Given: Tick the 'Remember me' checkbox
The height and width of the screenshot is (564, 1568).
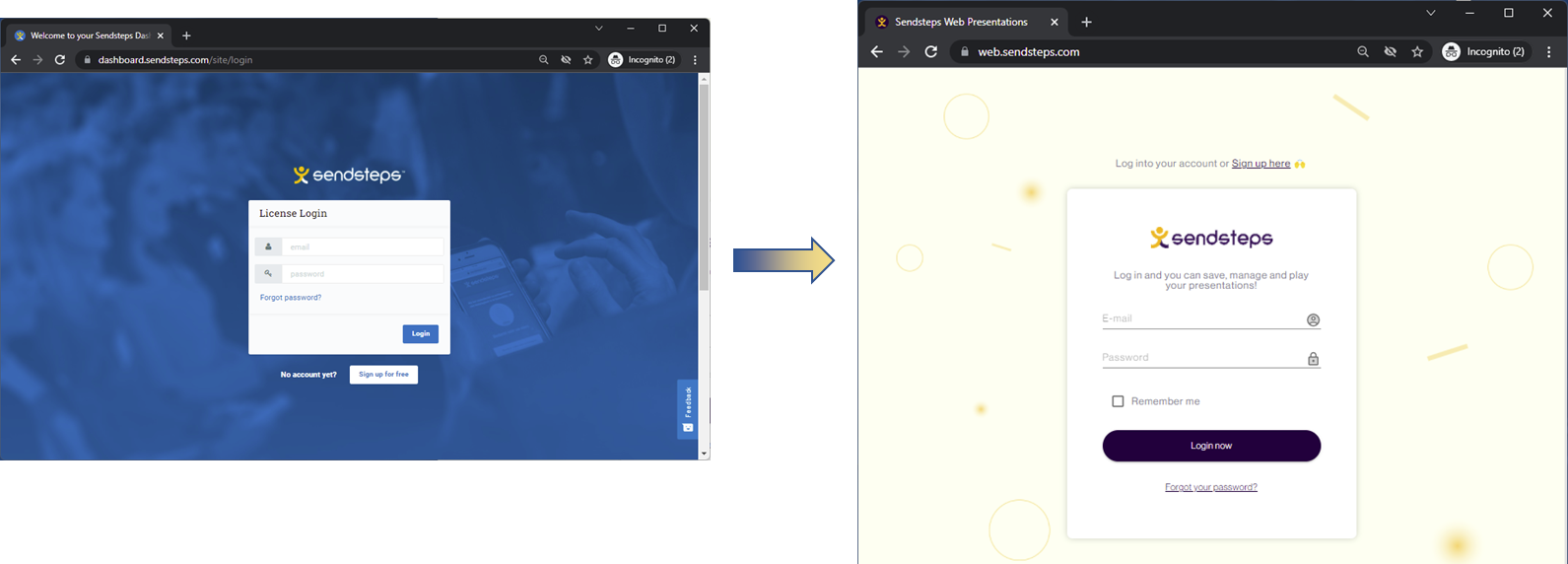Looking at the screenshot, I should pos(1118,401).
